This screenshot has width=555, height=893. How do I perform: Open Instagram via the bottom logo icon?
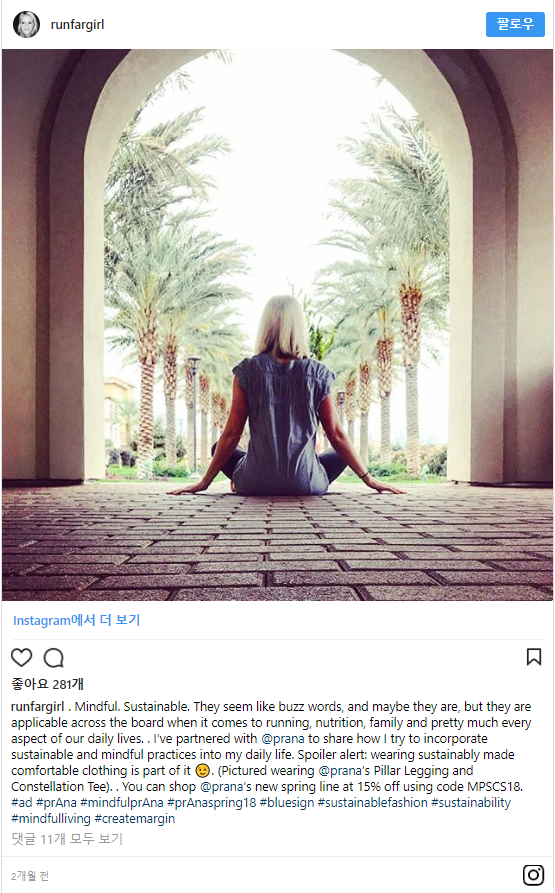click(533, 875)
